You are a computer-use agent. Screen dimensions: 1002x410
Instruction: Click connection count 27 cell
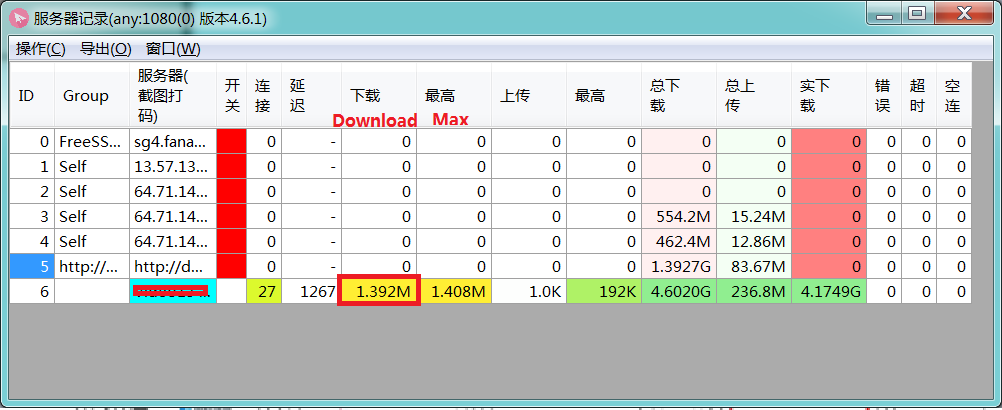click(x=263, y=291)
